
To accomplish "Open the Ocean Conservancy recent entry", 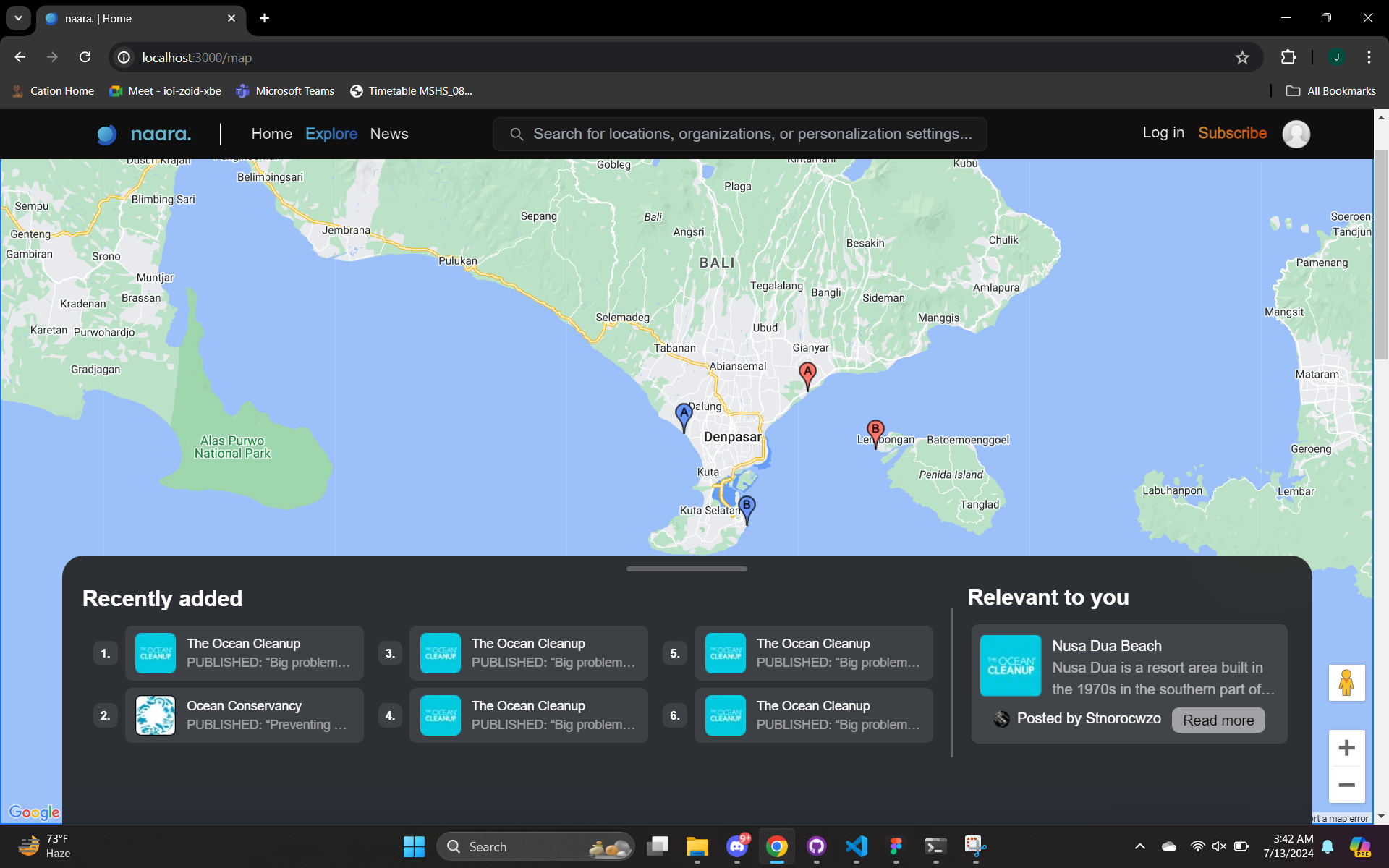I will click(245, 715).
